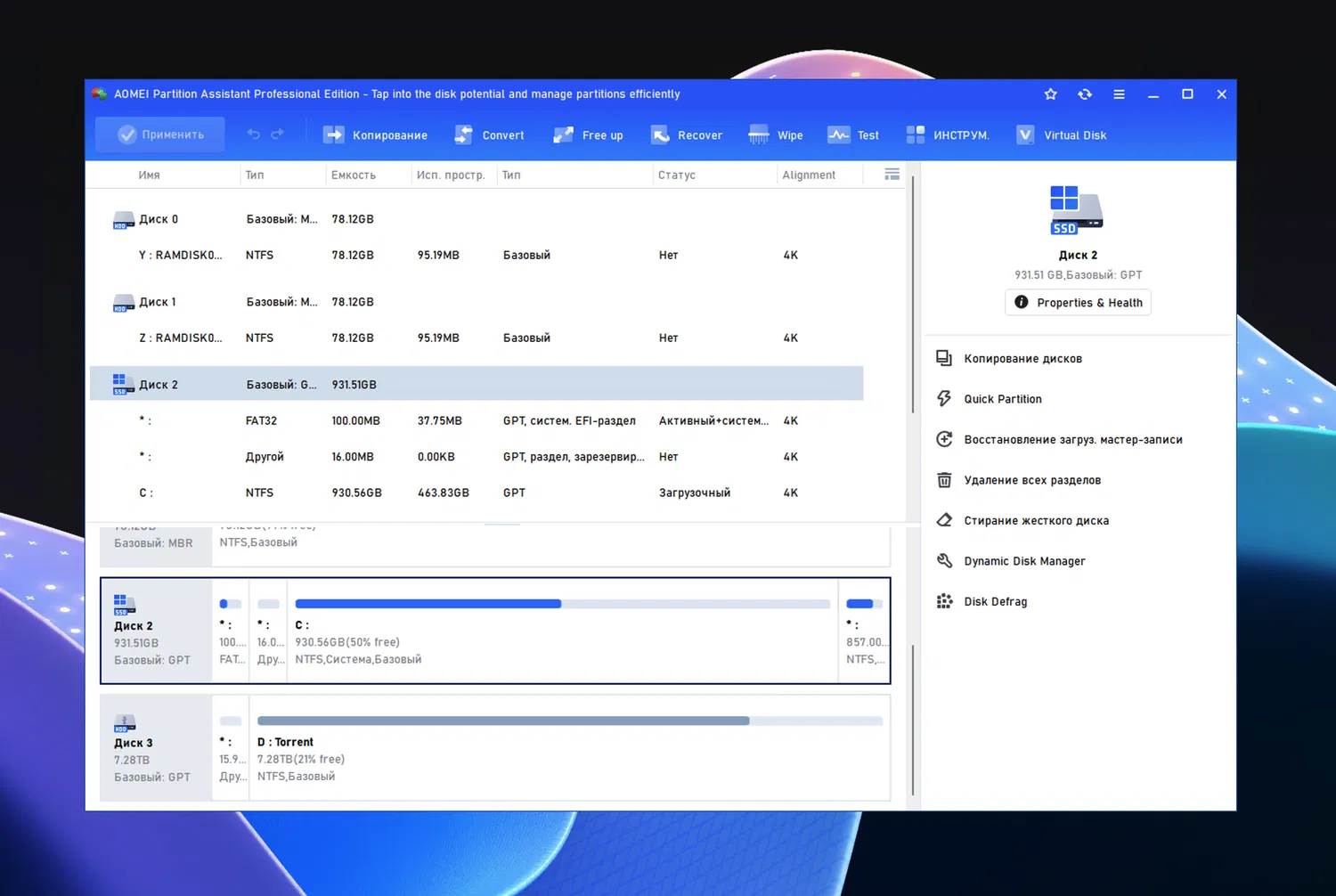The height and width of the screenshot is (896, 1336).
Task: Click the Alignment column header
Action: 808,175
